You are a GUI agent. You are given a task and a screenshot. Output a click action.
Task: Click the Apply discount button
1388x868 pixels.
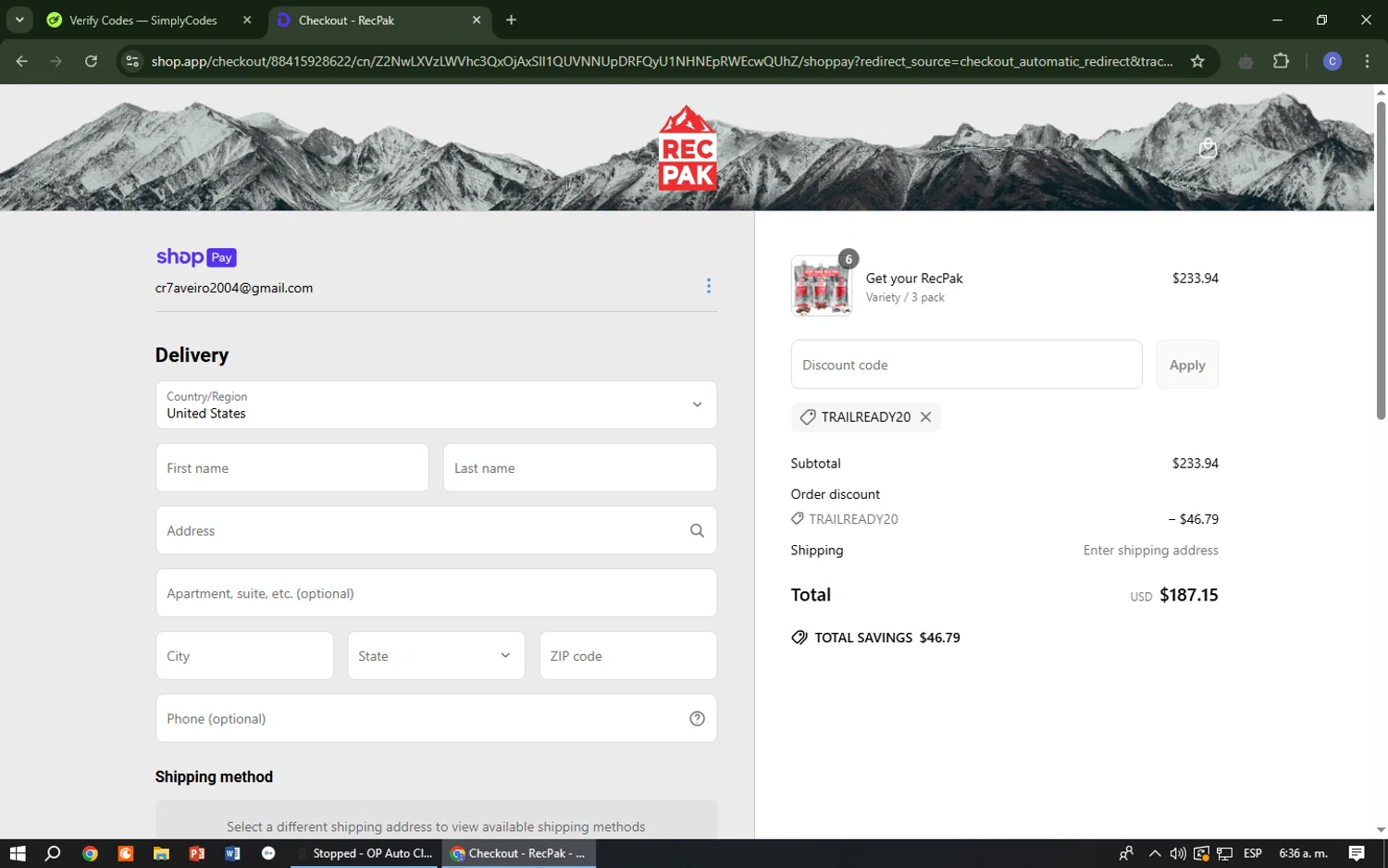coord(1187,365)
